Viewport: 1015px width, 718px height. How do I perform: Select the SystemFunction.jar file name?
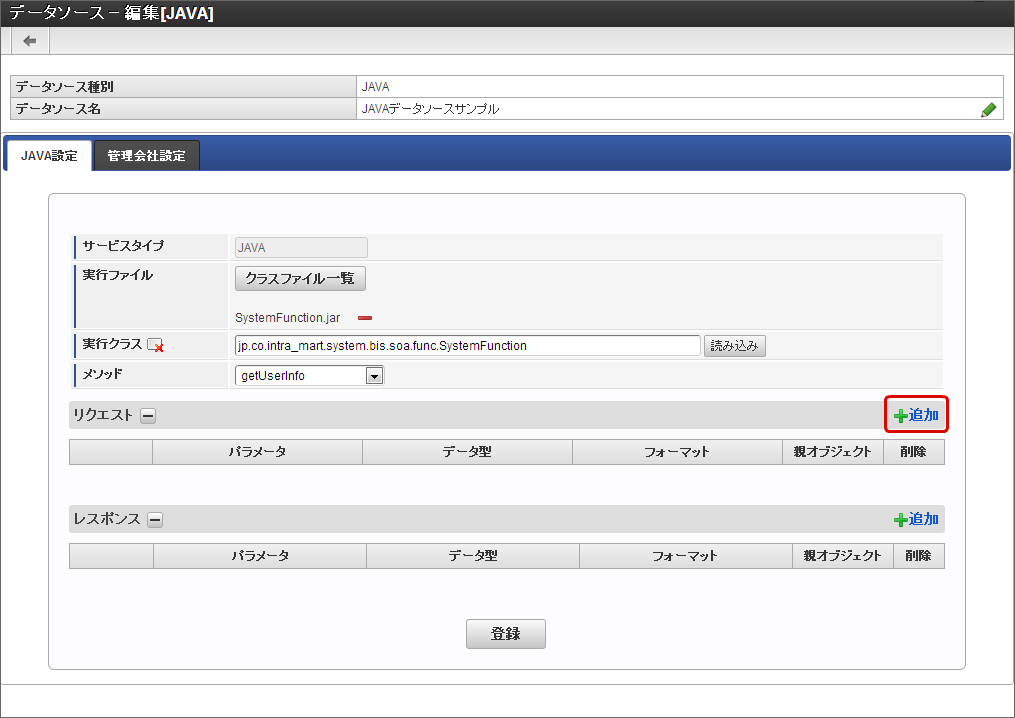point(287,318)
